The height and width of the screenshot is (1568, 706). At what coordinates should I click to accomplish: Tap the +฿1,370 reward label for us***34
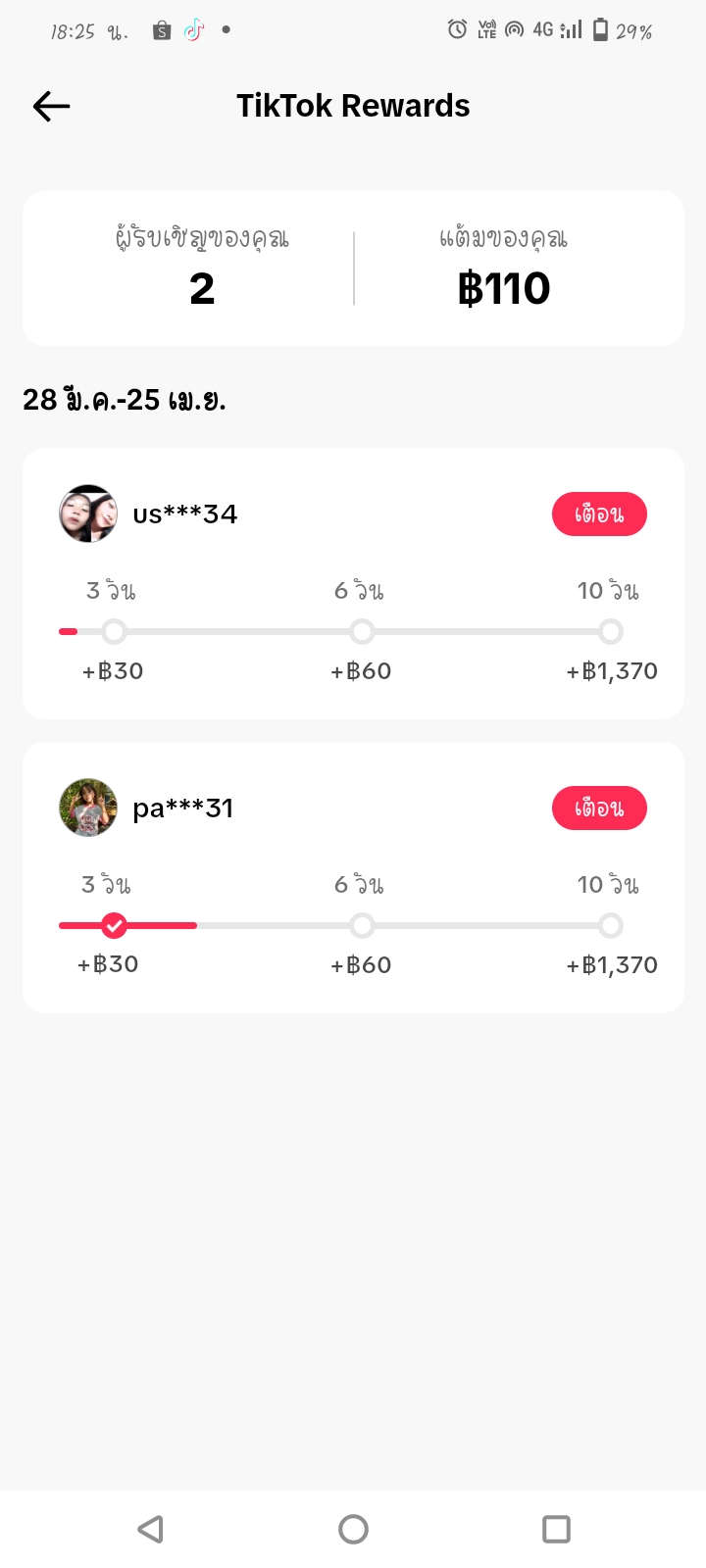(612, 671)
